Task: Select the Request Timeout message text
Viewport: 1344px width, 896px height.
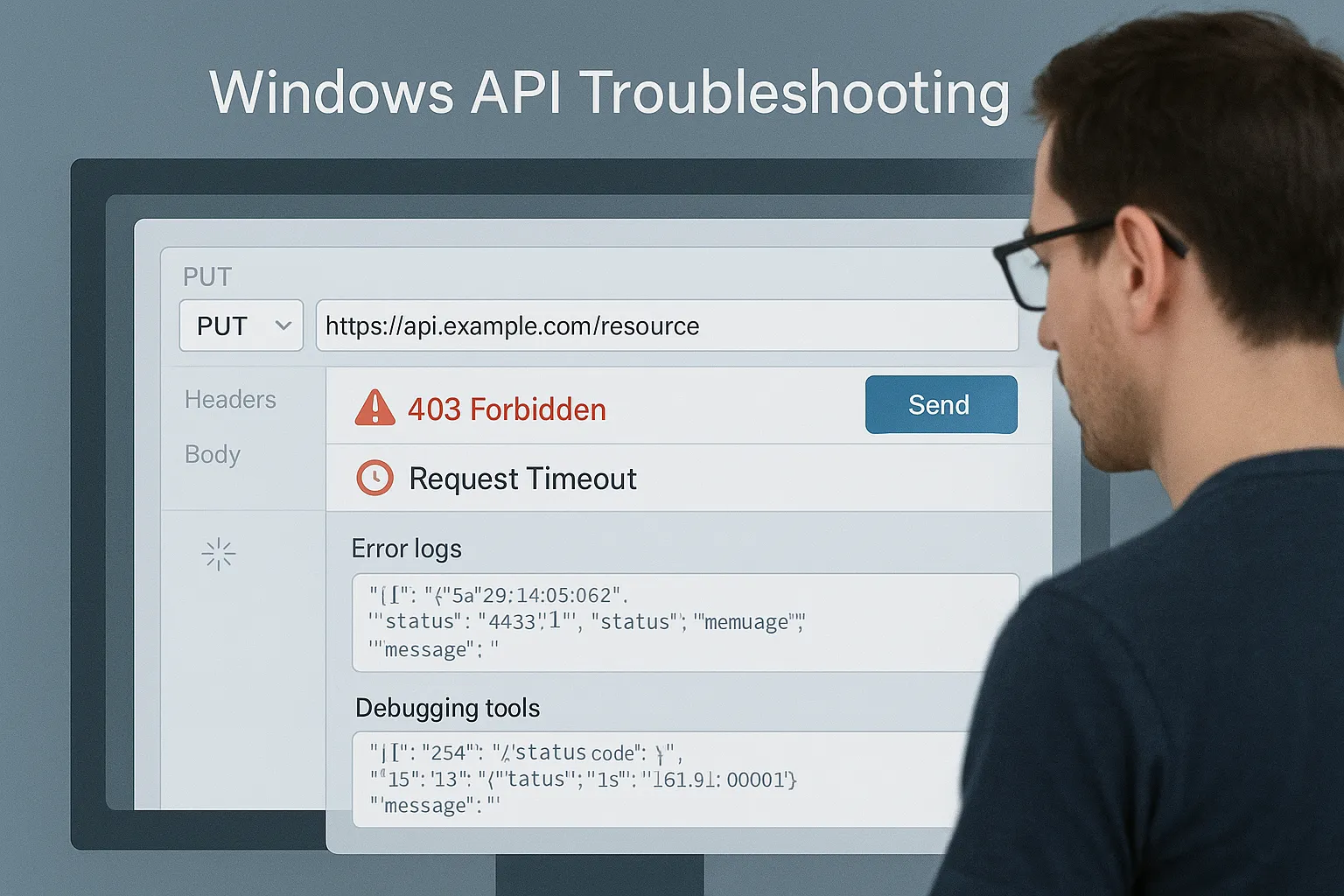Action: (x=522, y=479)
